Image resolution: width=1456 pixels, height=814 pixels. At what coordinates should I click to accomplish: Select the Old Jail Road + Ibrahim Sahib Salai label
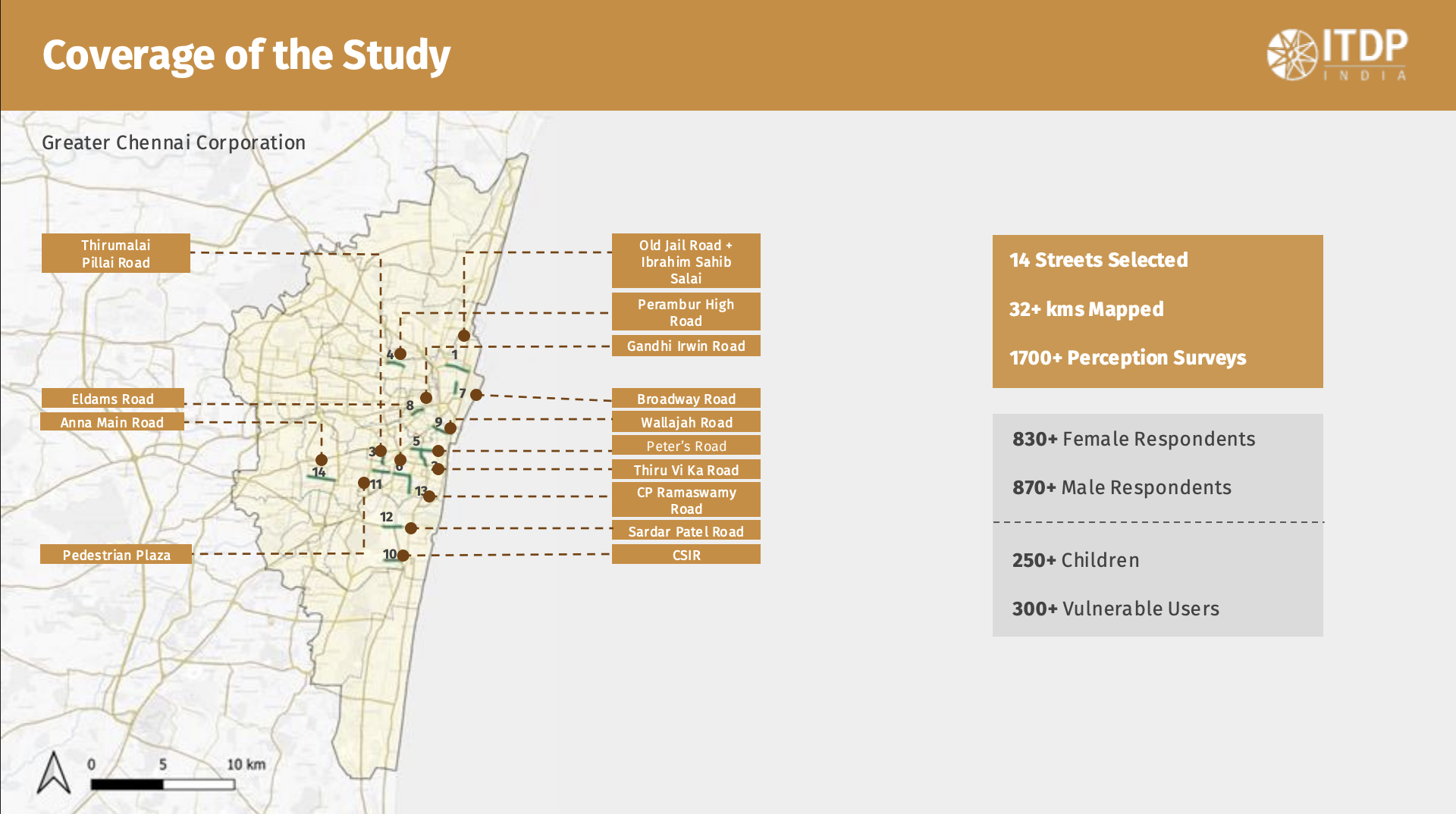(x=686, y=261)
